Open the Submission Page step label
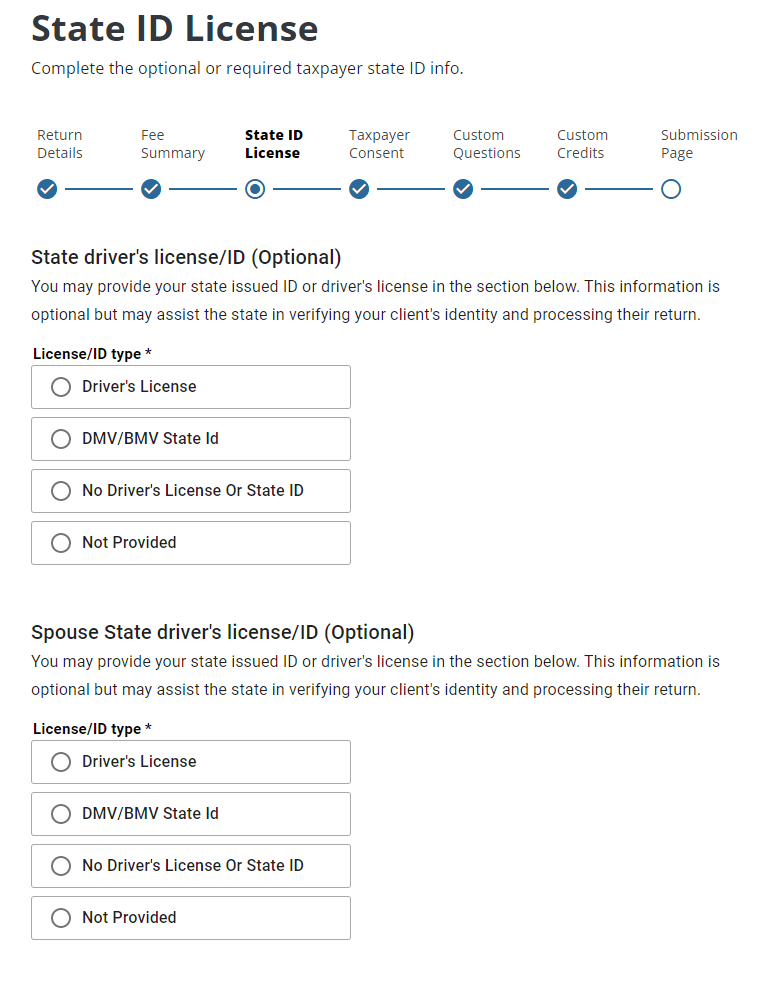 [x=699, y=144]
